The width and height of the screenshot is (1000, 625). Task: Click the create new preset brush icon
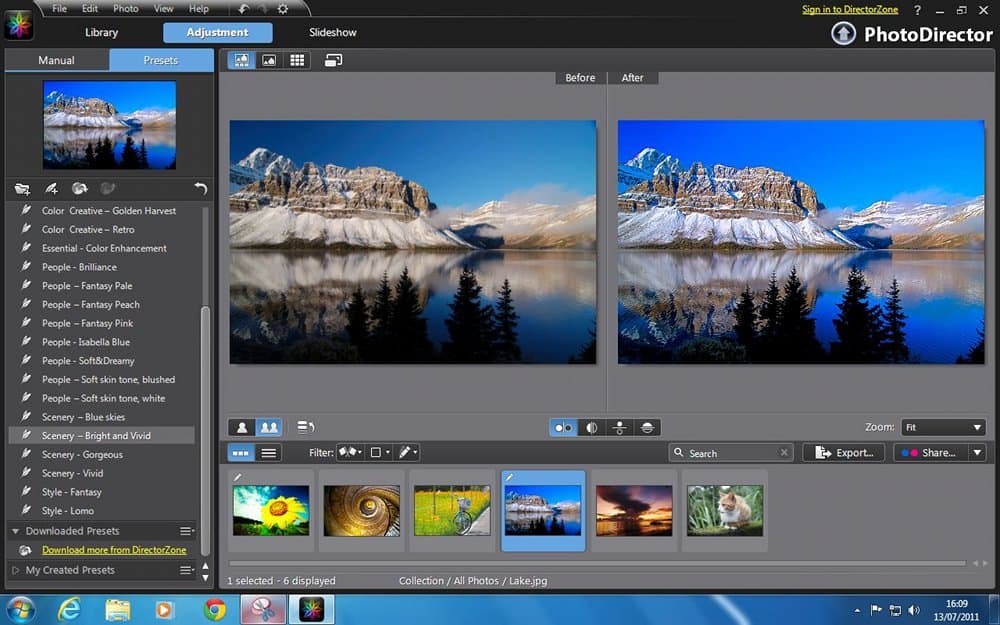click(x=51, y=188)
